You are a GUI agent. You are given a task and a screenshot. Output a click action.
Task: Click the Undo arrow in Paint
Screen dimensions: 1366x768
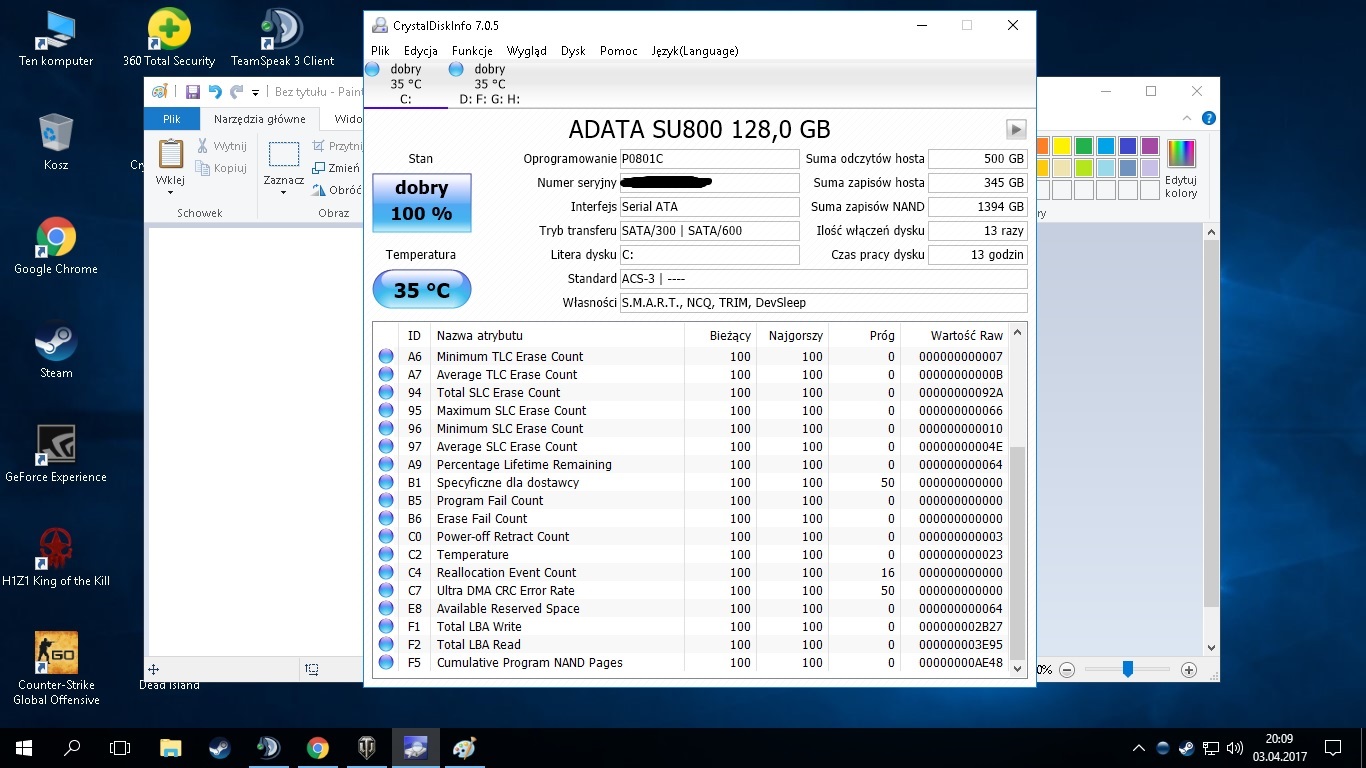(x=215, y=92)
